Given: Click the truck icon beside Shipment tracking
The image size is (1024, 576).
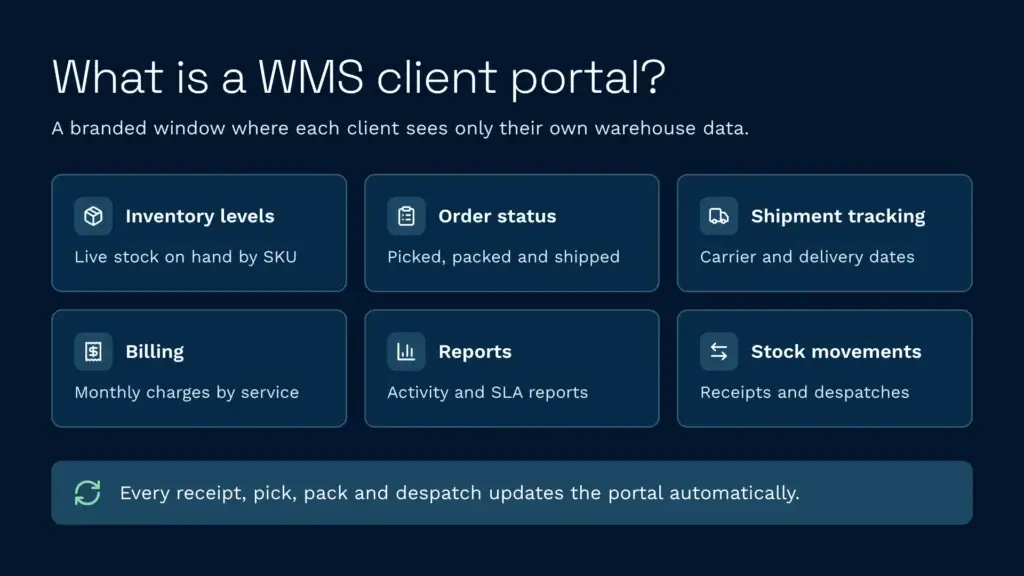Looking at the screenshot, I should click(x=719, y=216).
